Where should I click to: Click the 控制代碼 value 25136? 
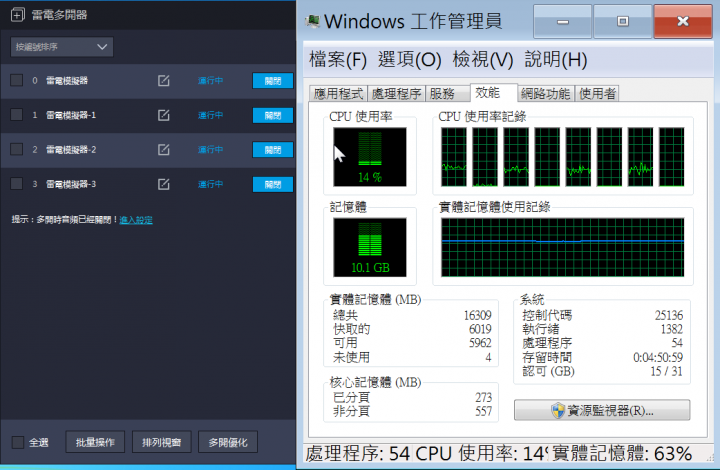coord(669,315)
